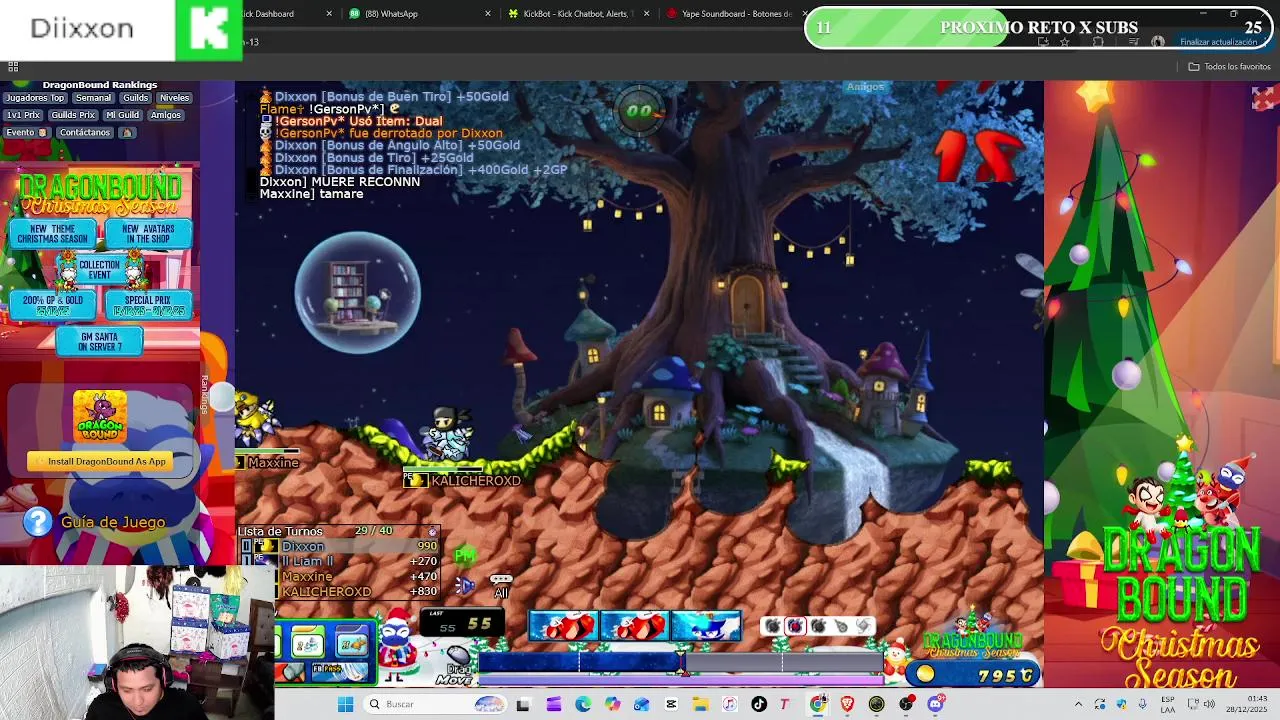Switch to the Semanal rankings tab
1280x720 pixels.
(93, 98)
